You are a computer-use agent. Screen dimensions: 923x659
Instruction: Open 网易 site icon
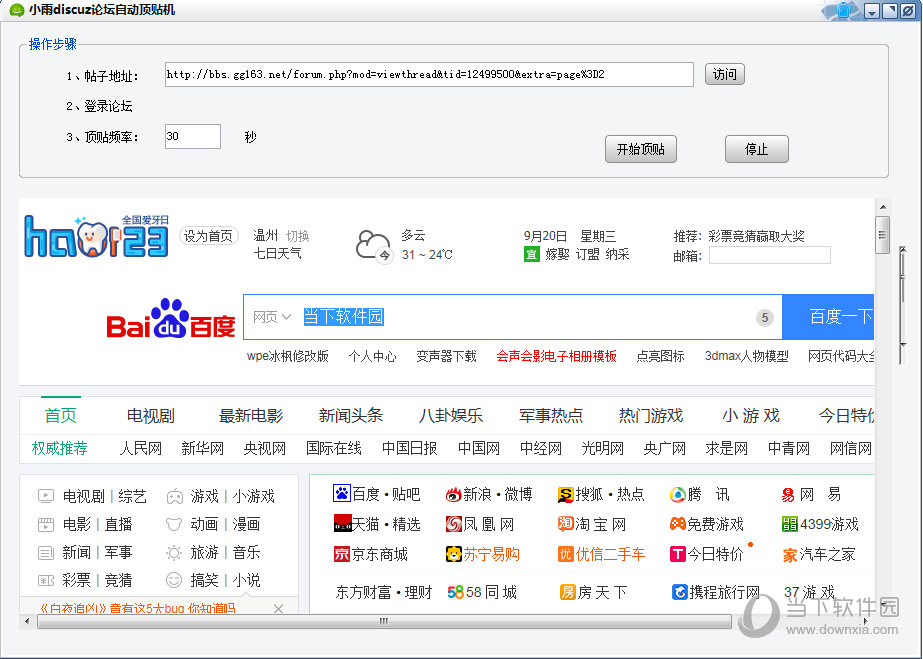788,495
